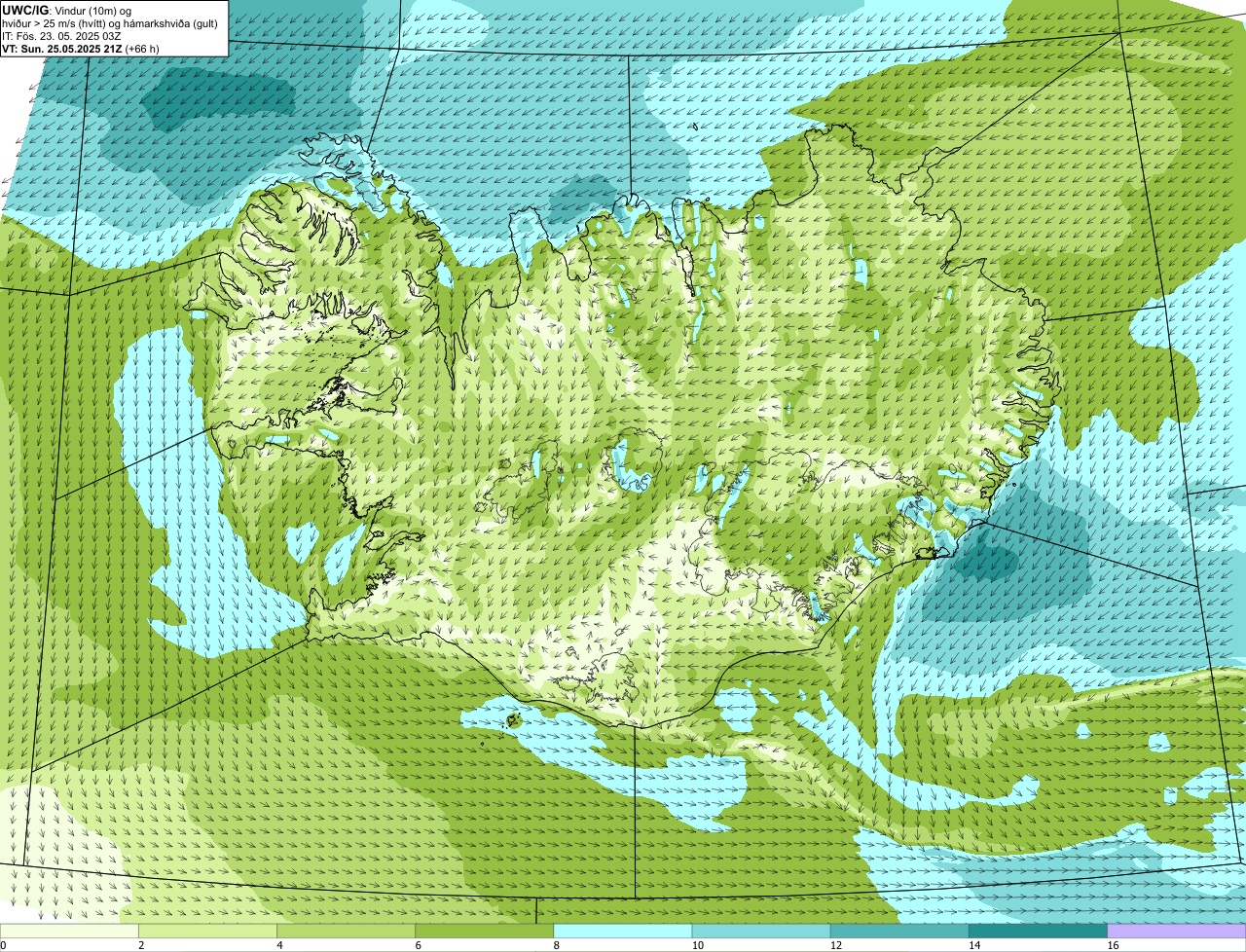
Task: Click the 'hviður > 25 m/s (hvítt)' description line
Action: point(110,22)
